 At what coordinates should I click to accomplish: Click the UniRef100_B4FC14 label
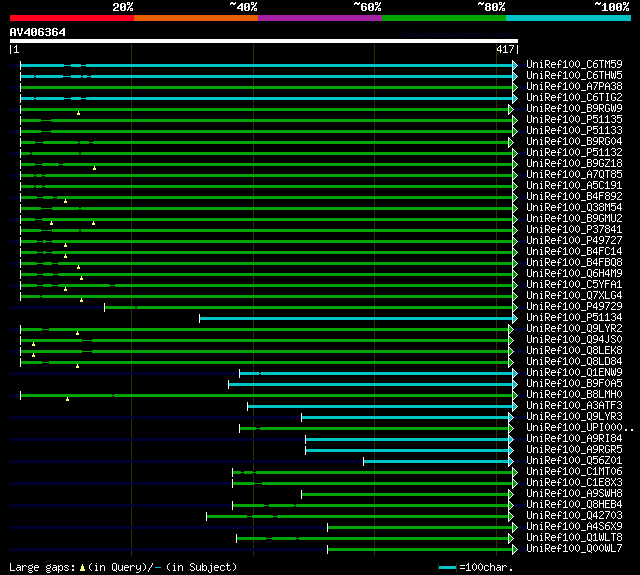tap(574, 252)
